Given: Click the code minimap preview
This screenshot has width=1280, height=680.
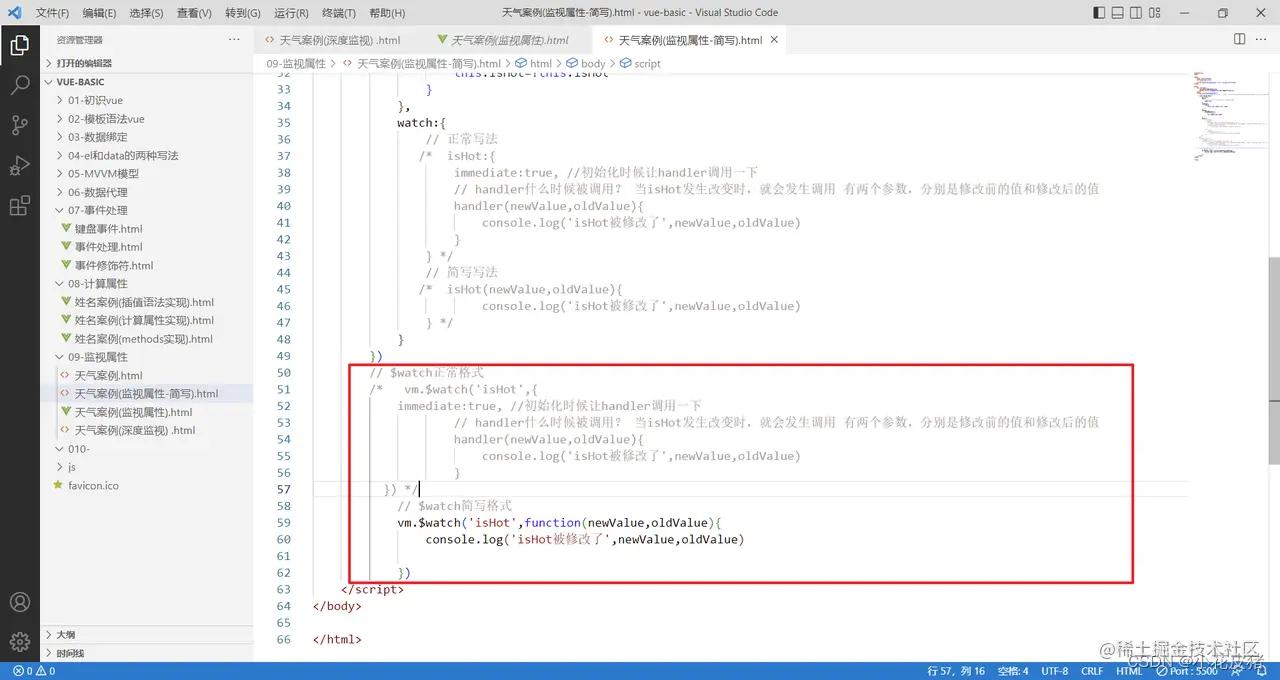Looking at the screenshot, I should [1229, 115].
